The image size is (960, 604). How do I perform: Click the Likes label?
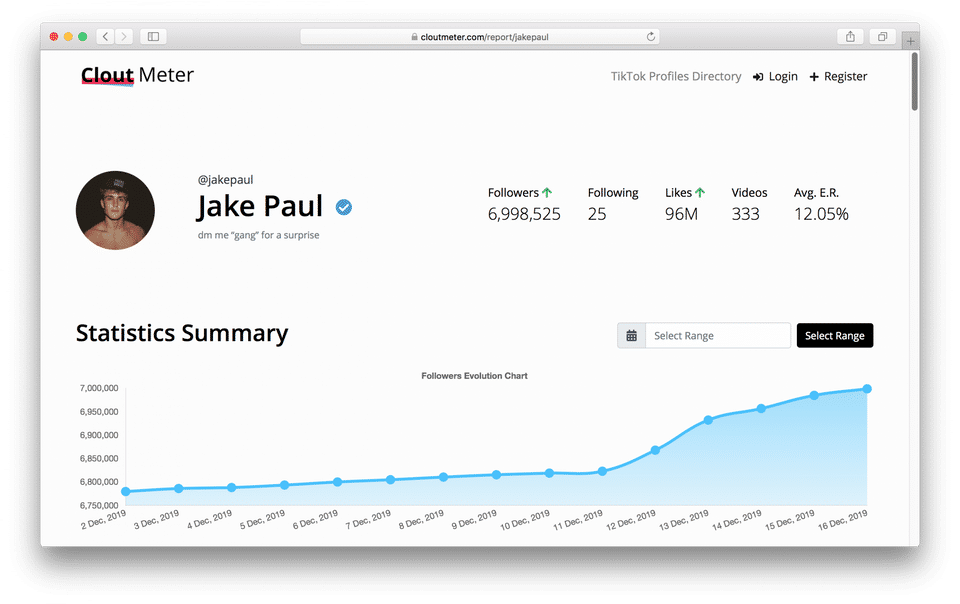click(x=678, y=193)
